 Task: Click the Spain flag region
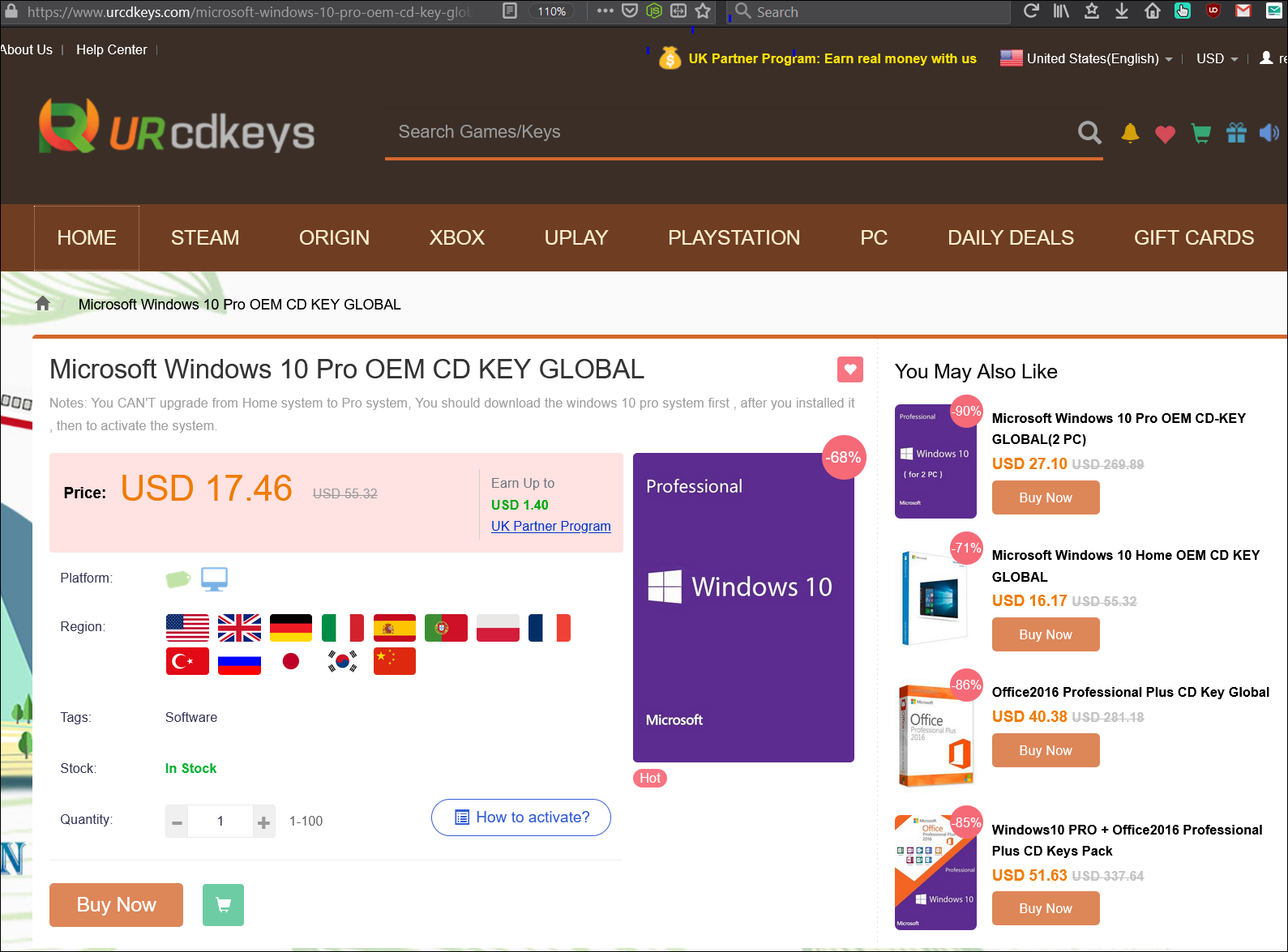395,628
